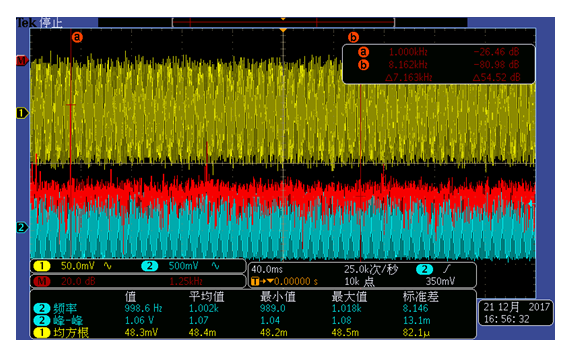Screen dimensions: 573x361
Task: Click the orange cursor 'b' marker above waveform
Action: [x=353, y=37]
